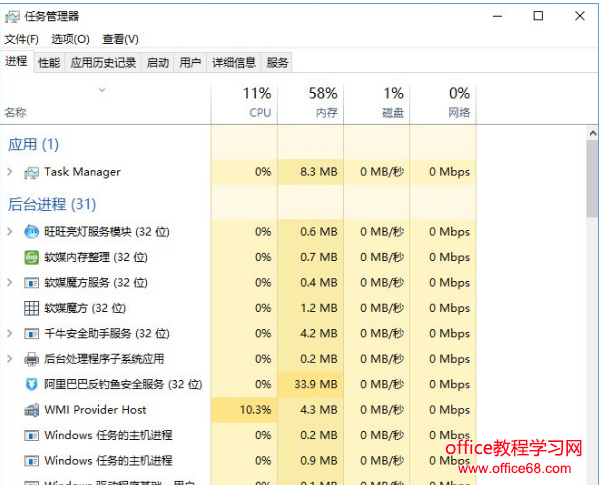Click the 千牛安全助手服务 process icon
This screenshot has height=485, width=601.
[31, 333]
